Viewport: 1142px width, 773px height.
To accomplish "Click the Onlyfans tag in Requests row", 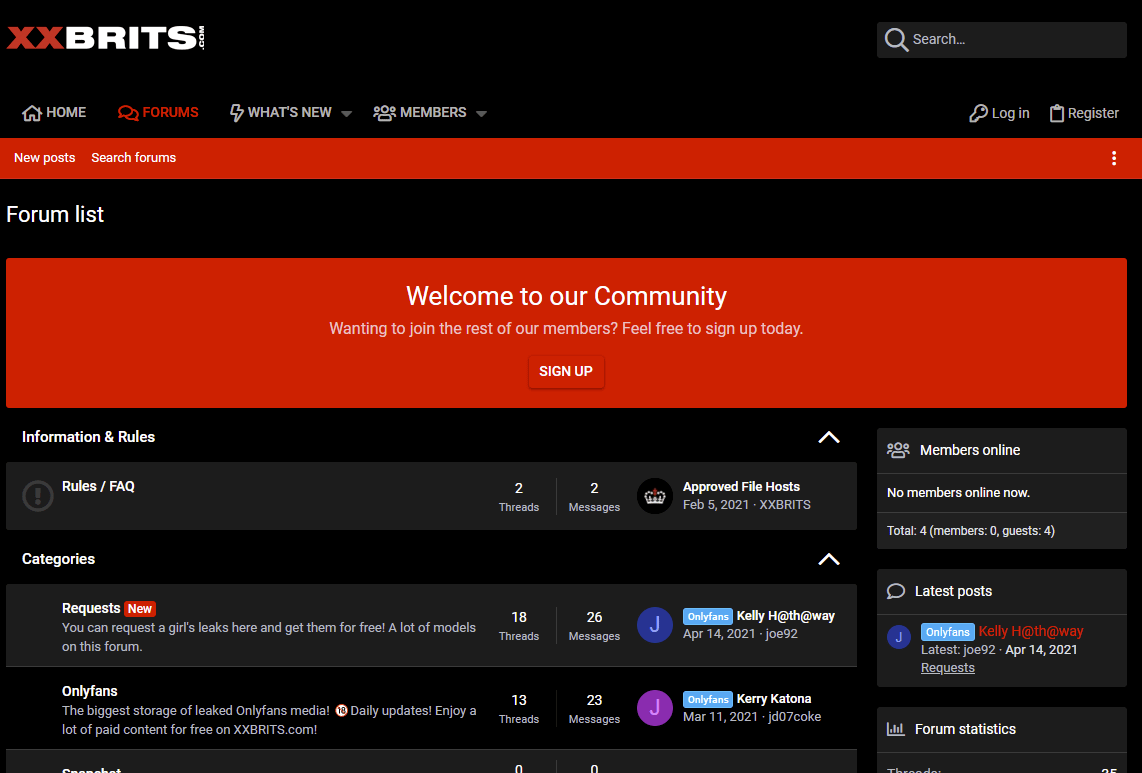I will [708, 616].
